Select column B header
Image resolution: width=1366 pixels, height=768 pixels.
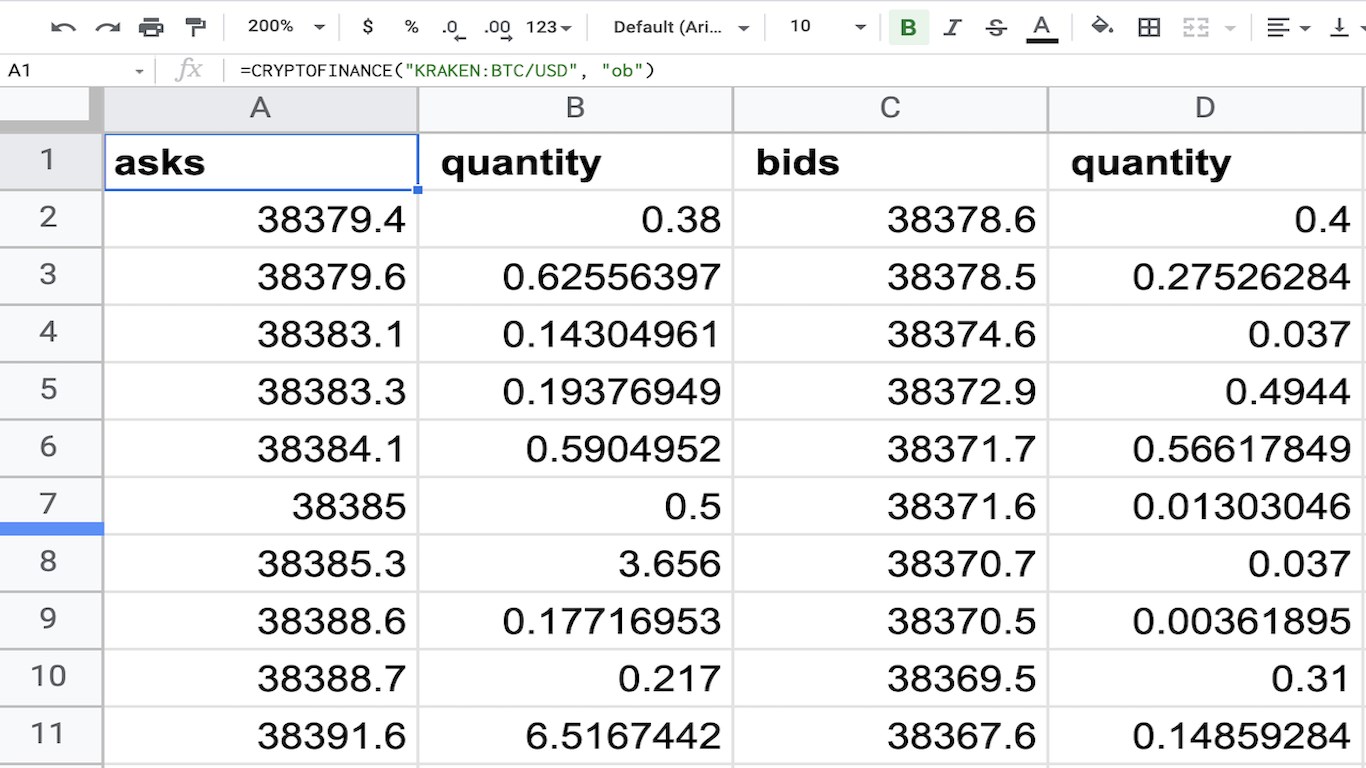tap(575, 108)
